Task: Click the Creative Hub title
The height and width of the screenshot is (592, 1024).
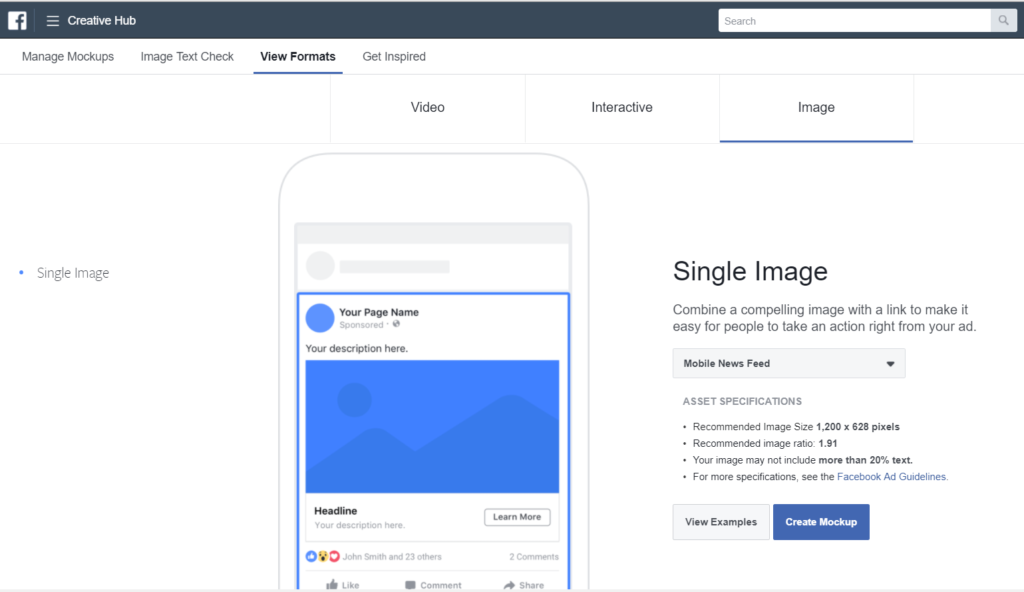Action: tap(102, 21)
